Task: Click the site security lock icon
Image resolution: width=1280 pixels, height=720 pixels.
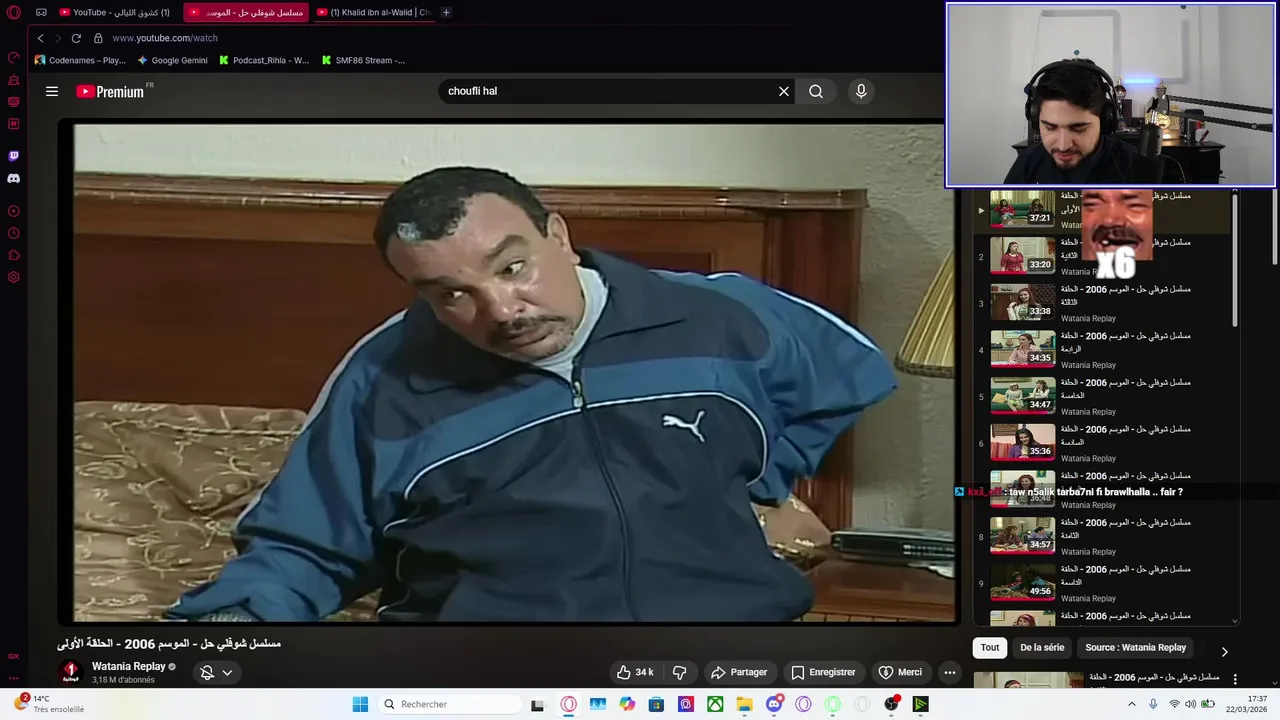Action: (98, 38)
